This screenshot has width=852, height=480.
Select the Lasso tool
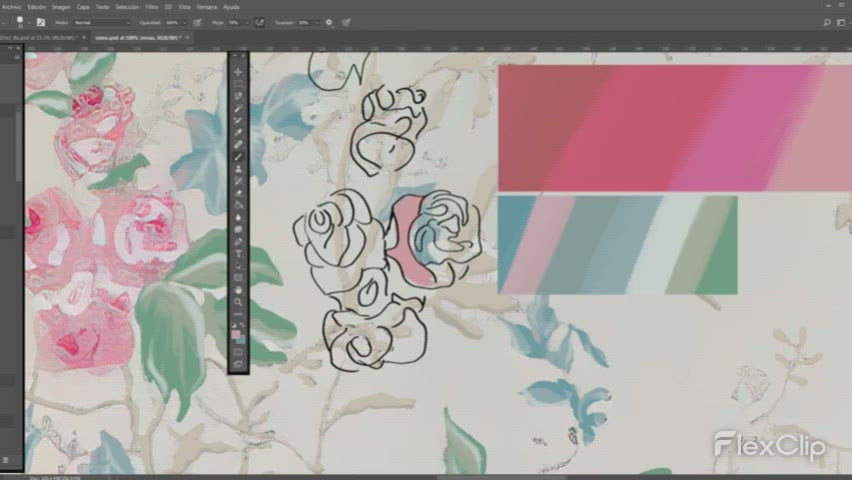coord(238,96)
